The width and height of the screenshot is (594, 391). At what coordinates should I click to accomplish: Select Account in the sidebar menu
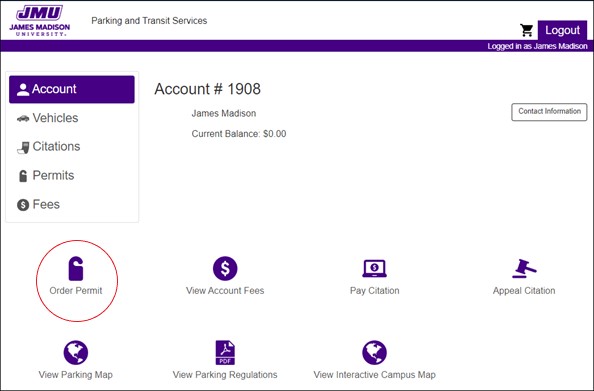tap(72, 89)
